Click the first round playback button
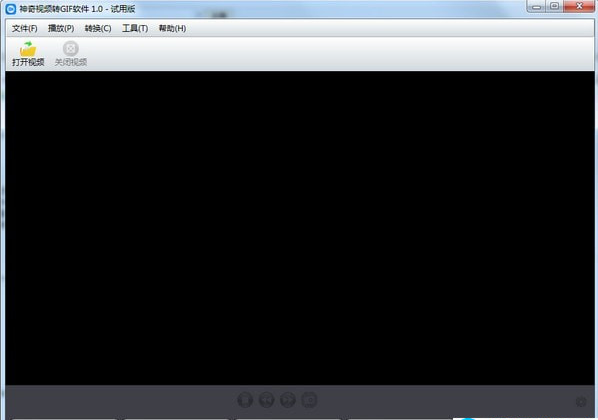 [245, 400]
